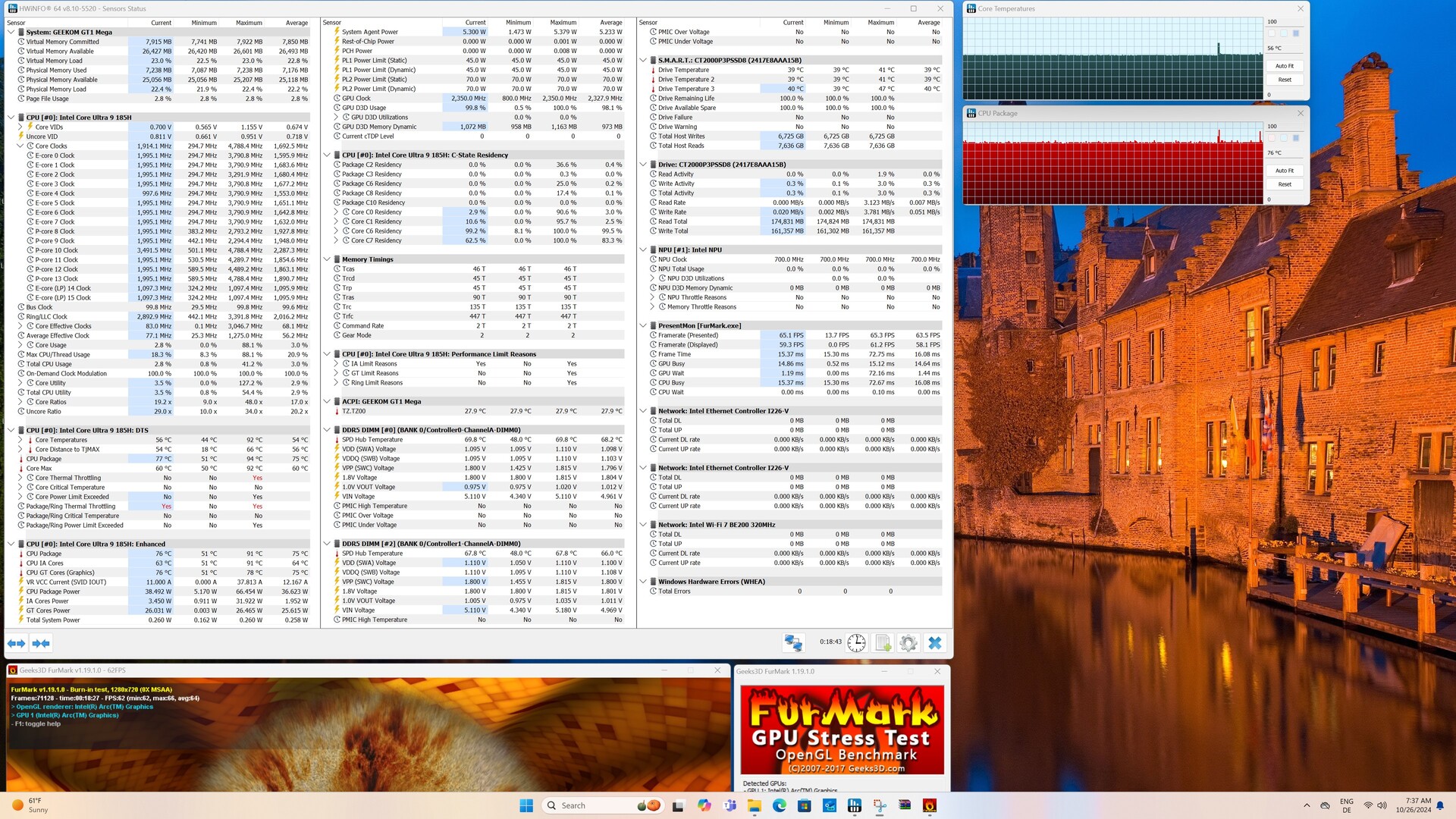The image size is (1456, 819).
Task: Click Auto Fit in Core Temperatures graph
Action: tap(1285, 66)
